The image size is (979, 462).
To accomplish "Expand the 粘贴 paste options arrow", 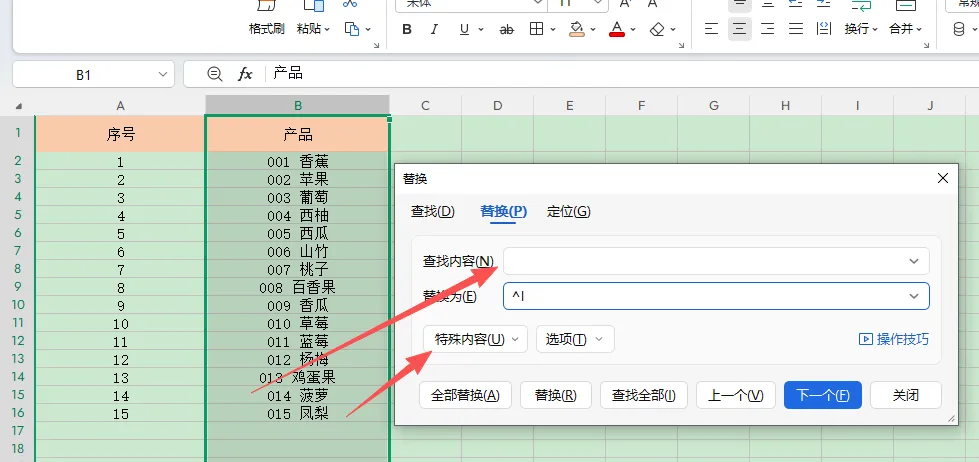I will click(327, 29).
